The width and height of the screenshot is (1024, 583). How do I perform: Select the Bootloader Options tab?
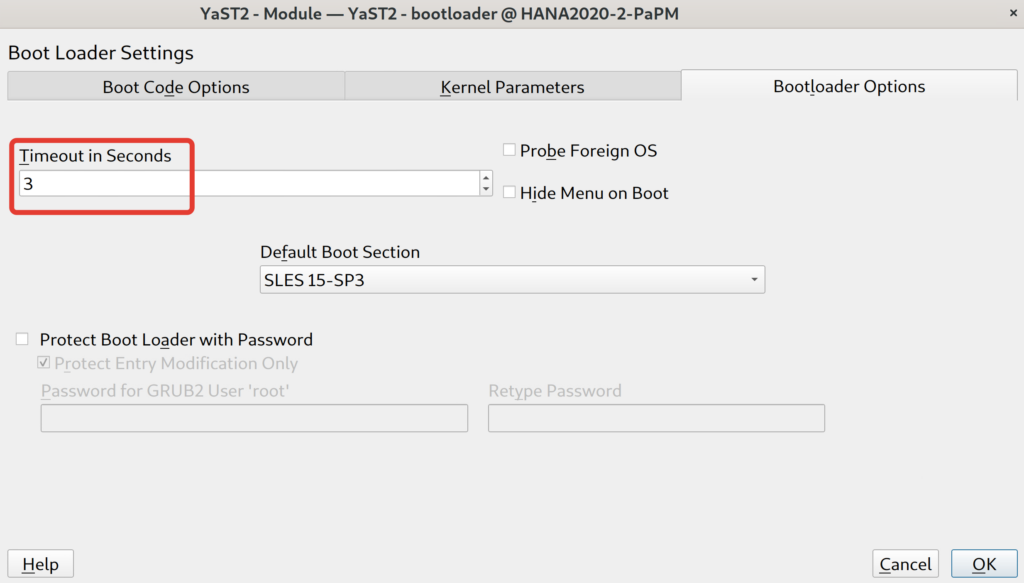(849, 86)
